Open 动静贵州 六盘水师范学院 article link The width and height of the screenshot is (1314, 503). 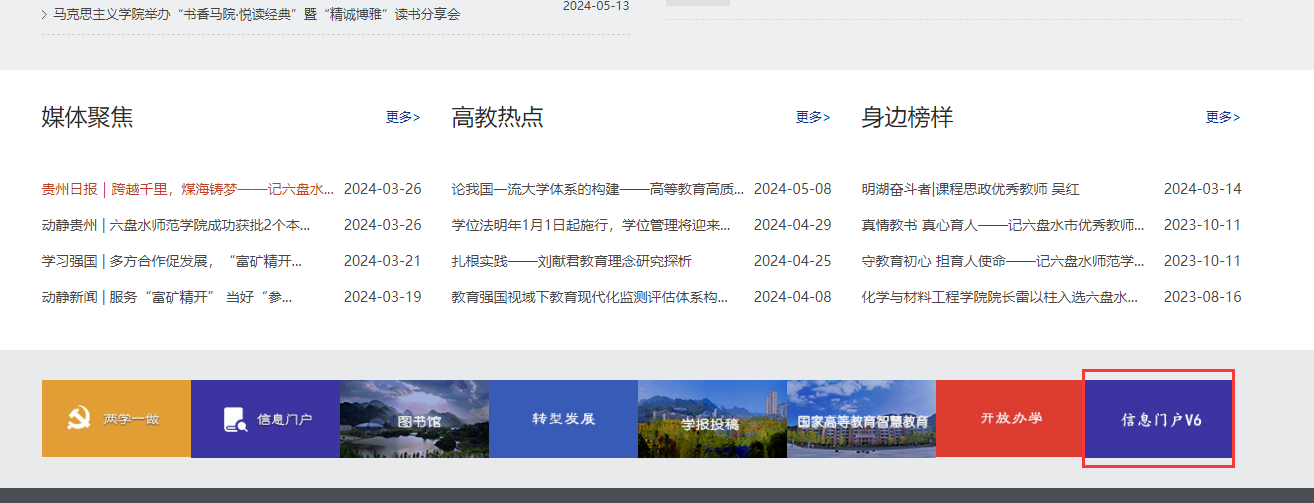(176, 225)
